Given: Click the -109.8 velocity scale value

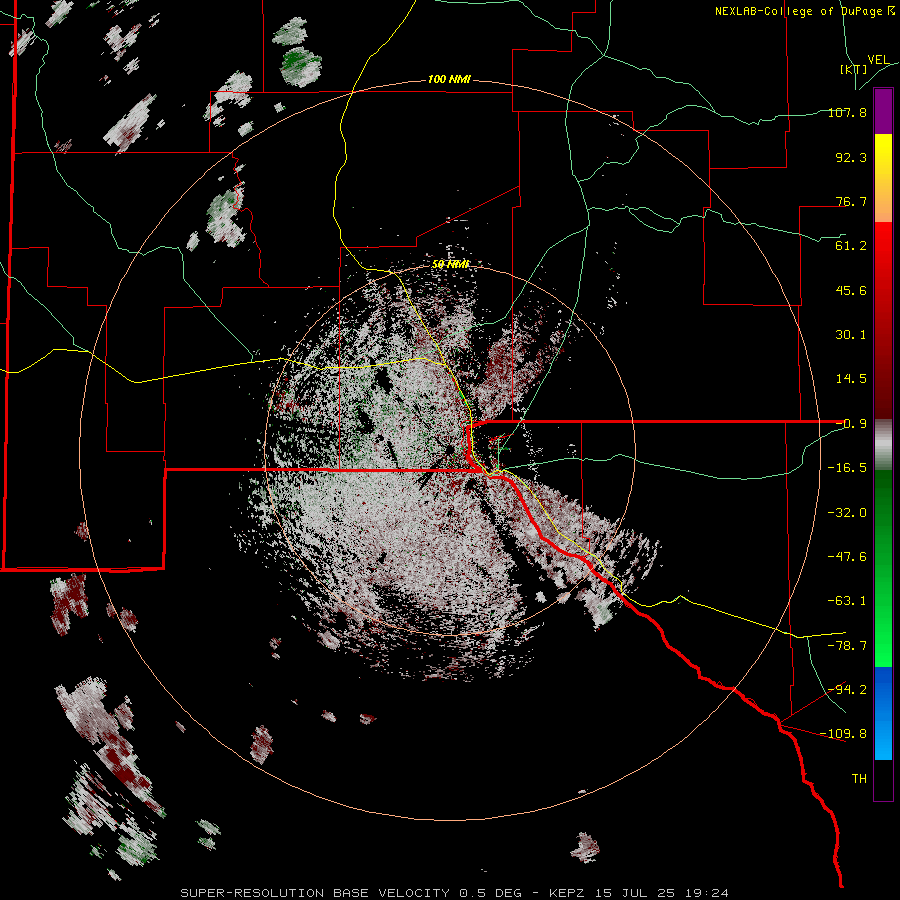Looking at the screenshot, I should pyautogui.click(x=844, y=734).
